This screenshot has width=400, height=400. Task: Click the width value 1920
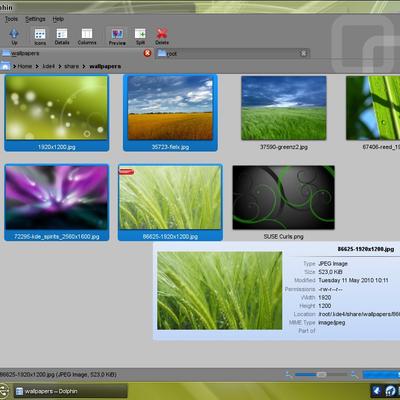coord(325,297)
